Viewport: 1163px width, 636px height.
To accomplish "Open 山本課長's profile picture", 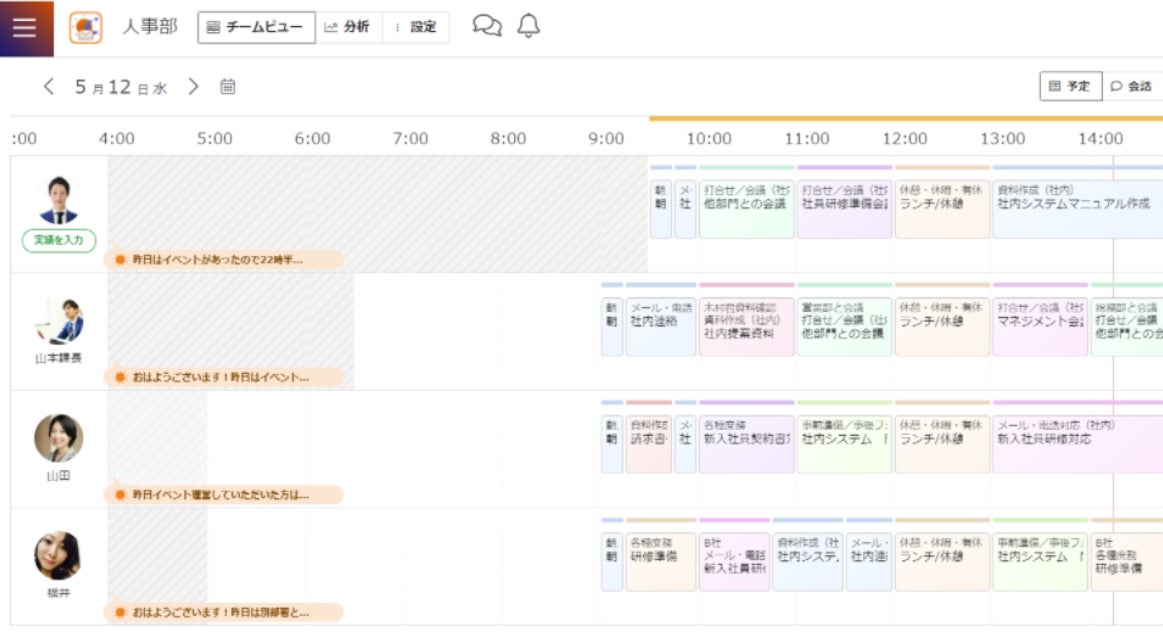I will [x=59, y=320].
